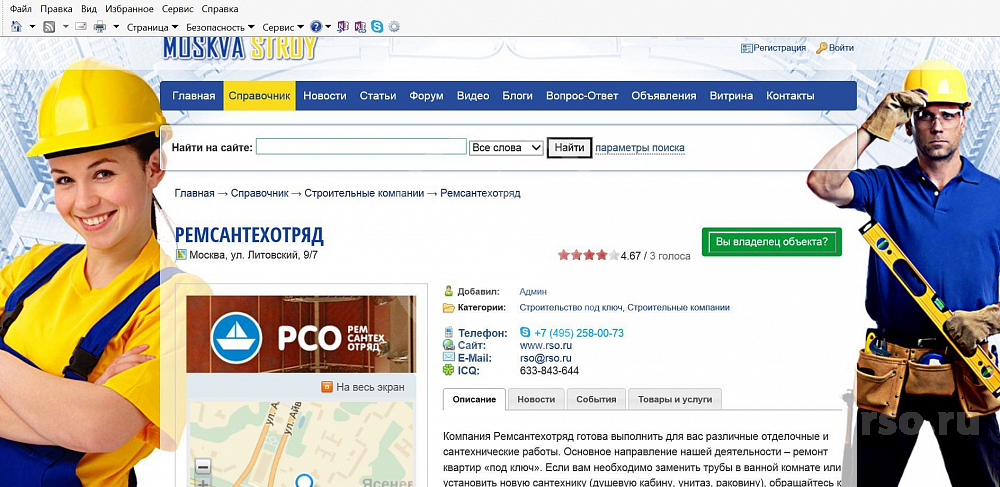Click the Строительные компании breadcrumb link
Viewport: 1000px width, 487px height.
click(x=364, y=193)
